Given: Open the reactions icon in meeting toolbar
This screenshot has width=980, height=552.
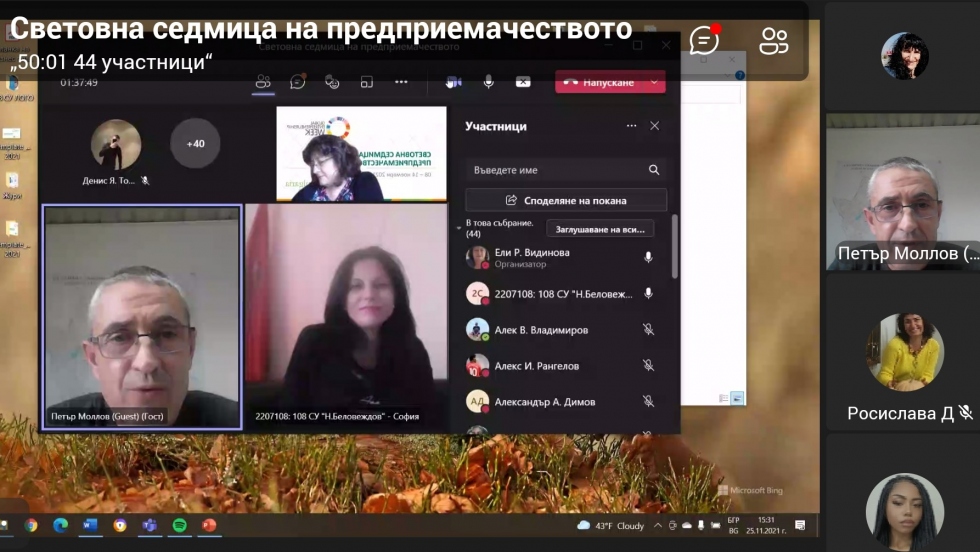Looking at the screenshot, I should pos(332,82).
